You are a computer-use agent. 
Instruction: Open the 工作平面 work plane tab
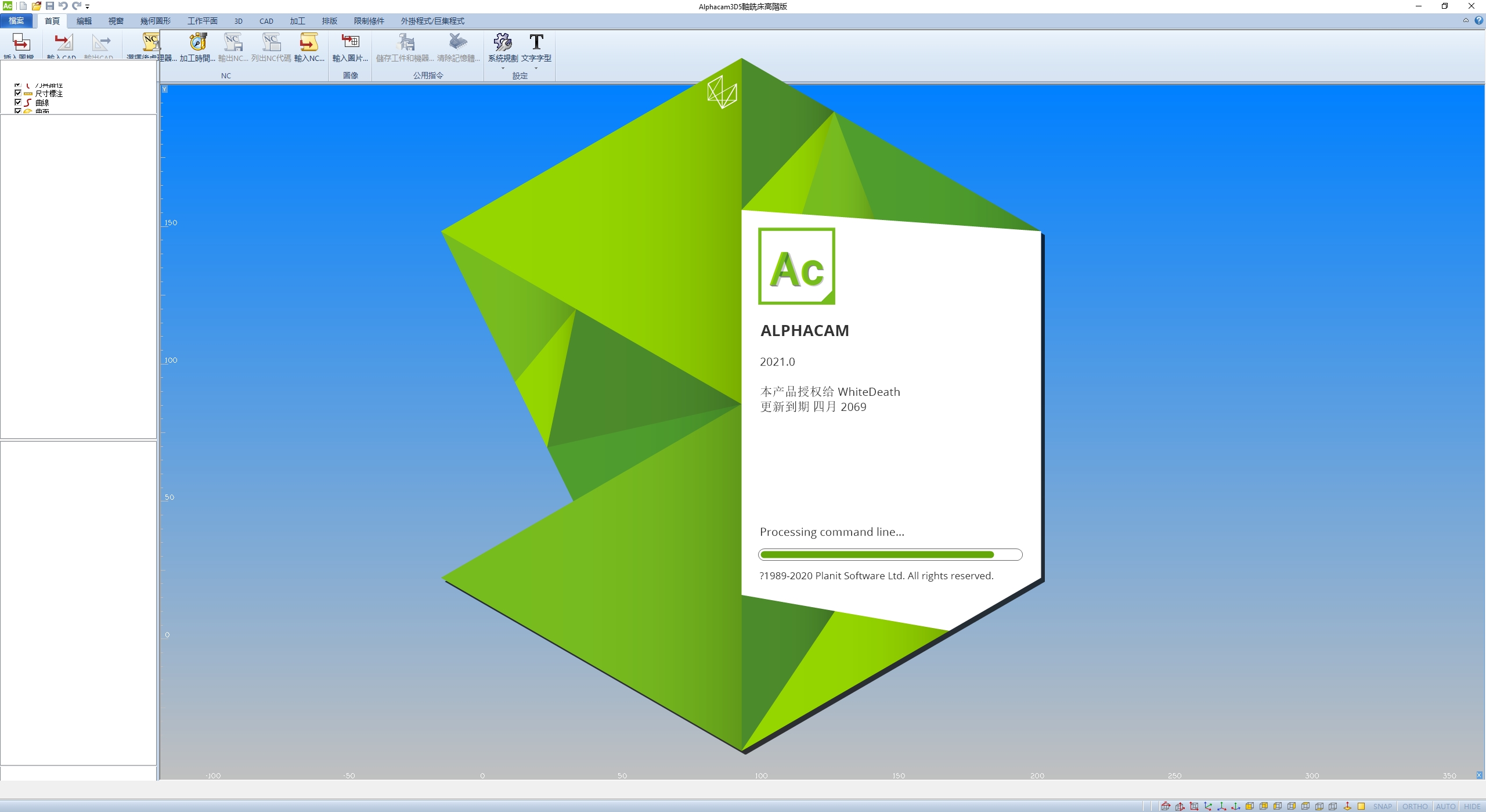(x=202, y=21)
